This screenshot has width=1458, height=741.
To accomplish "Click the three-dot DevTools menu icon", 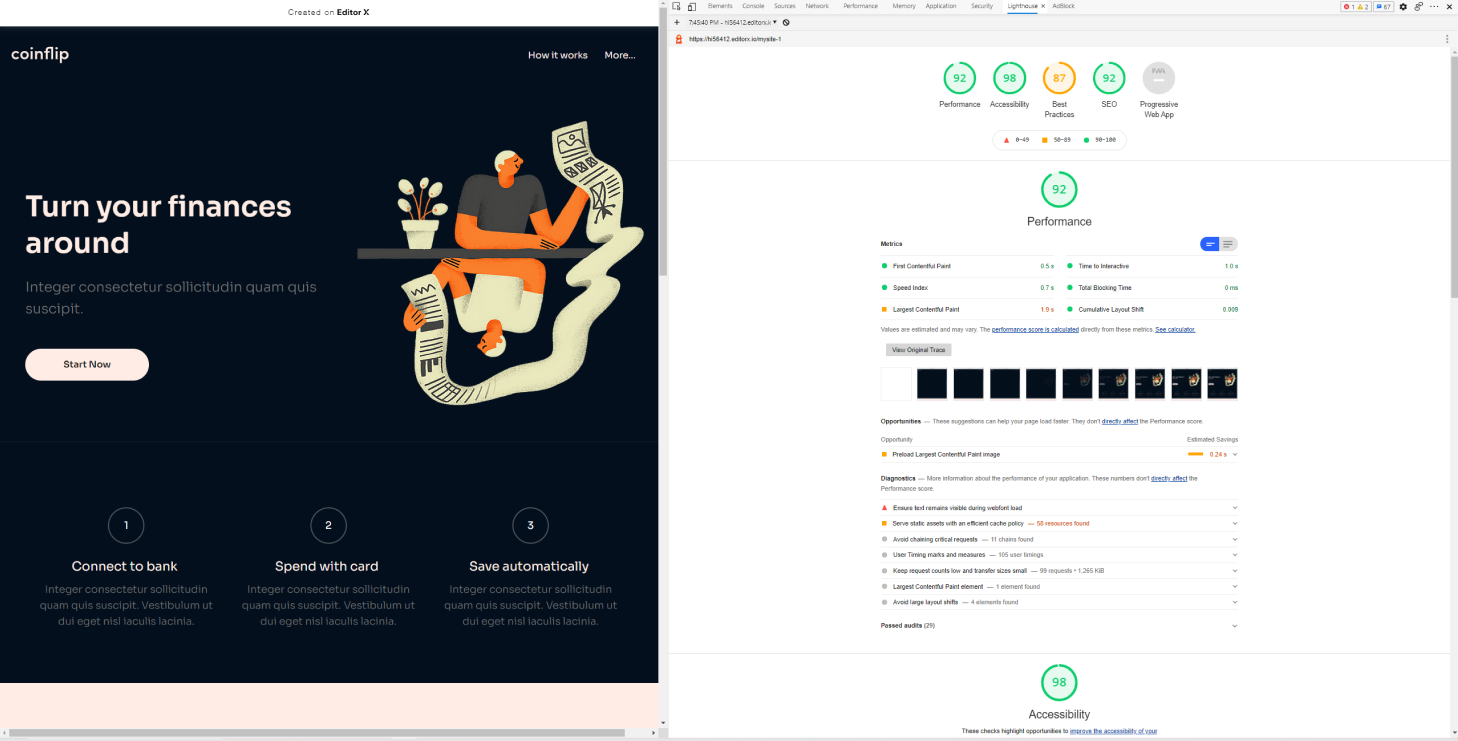I will [x=1434, y=6].
